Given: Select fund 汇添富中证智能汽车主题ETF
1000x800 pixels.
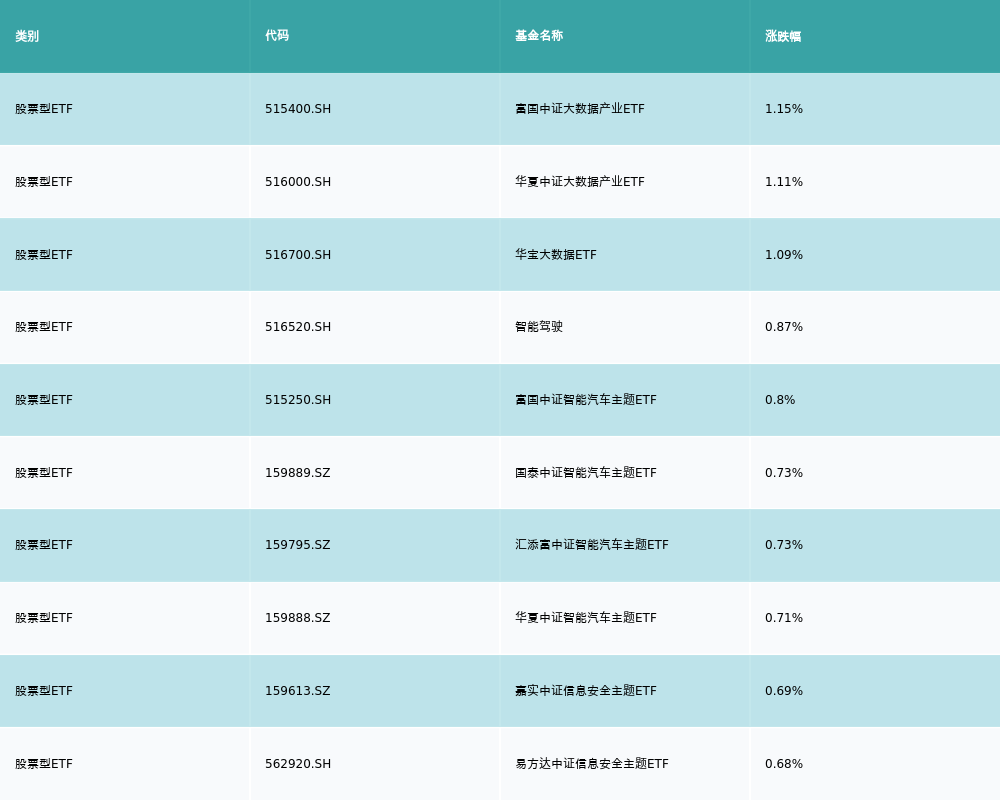Looking at the screenshot, I should click(592, 545).
